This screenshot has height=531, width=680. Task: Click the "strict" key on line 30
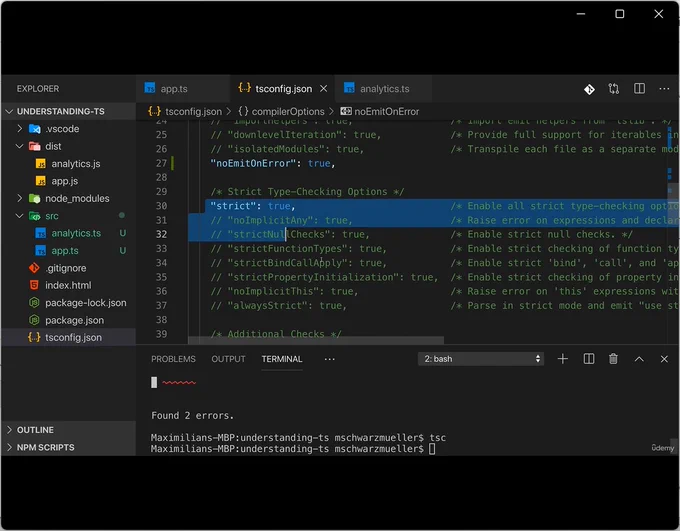click(233, 206)
